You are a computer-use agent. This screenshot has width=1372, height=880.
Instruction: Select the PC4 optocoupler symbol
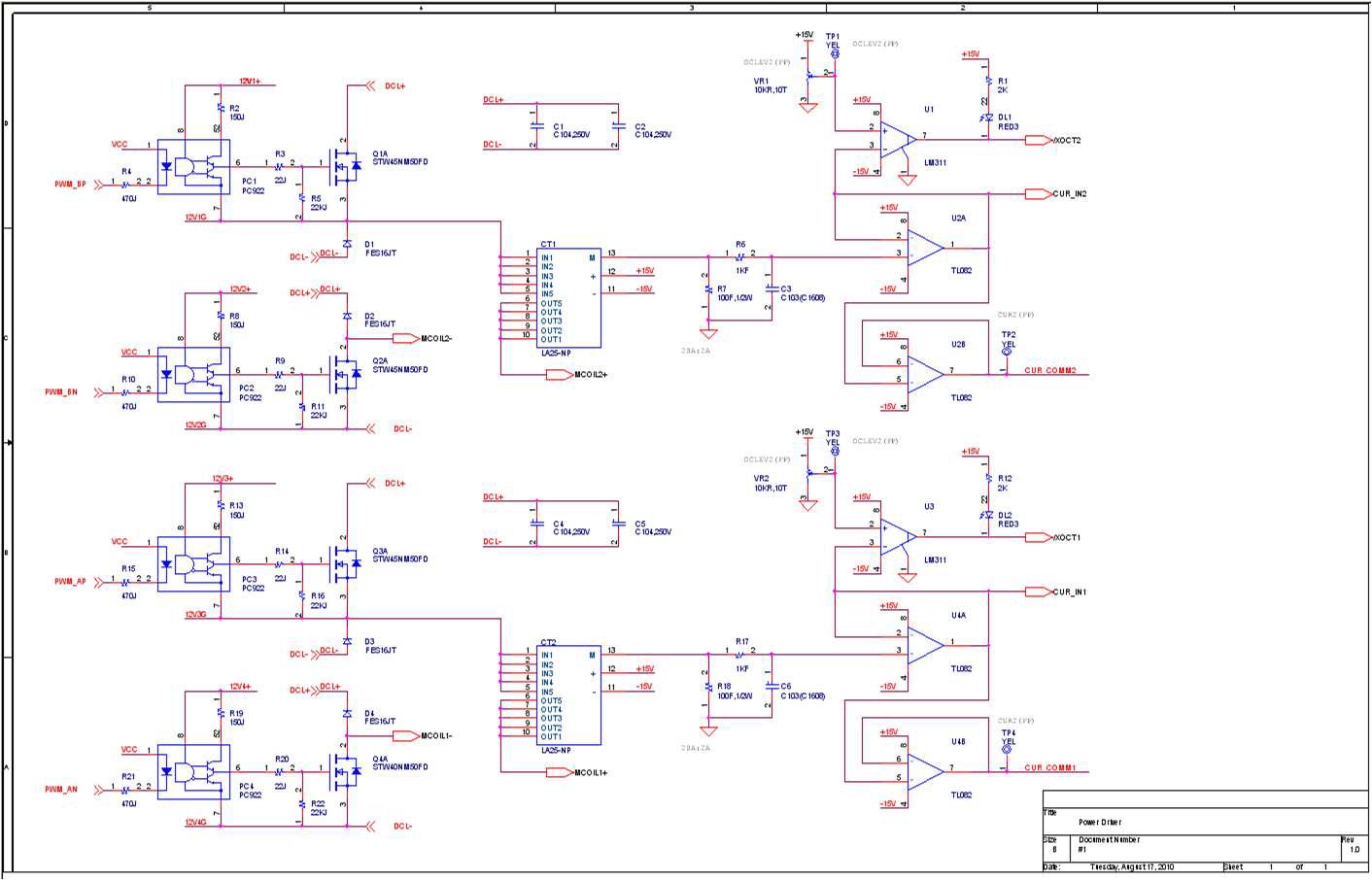193,773
